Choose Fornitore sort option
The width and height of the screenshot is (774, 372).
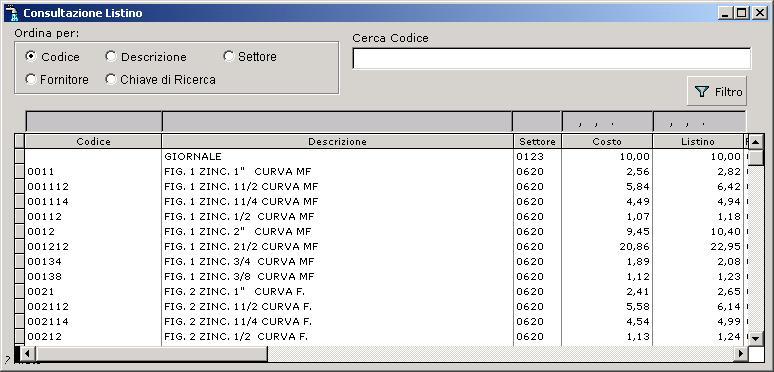pos(57,79)
